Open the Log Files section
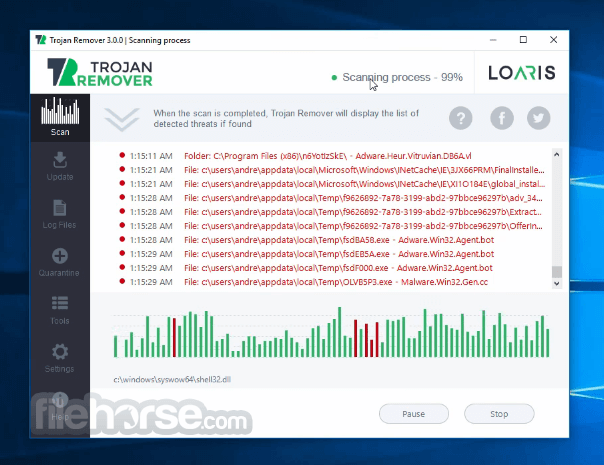The image size is (604, 465). (x=60, y=214)
